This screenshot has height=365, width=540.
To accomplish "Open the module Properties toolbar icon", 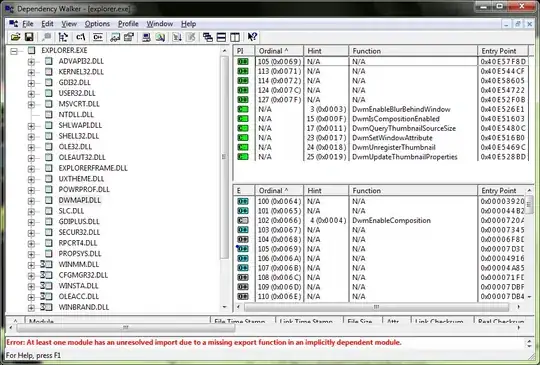I will [x=129, y=37].
